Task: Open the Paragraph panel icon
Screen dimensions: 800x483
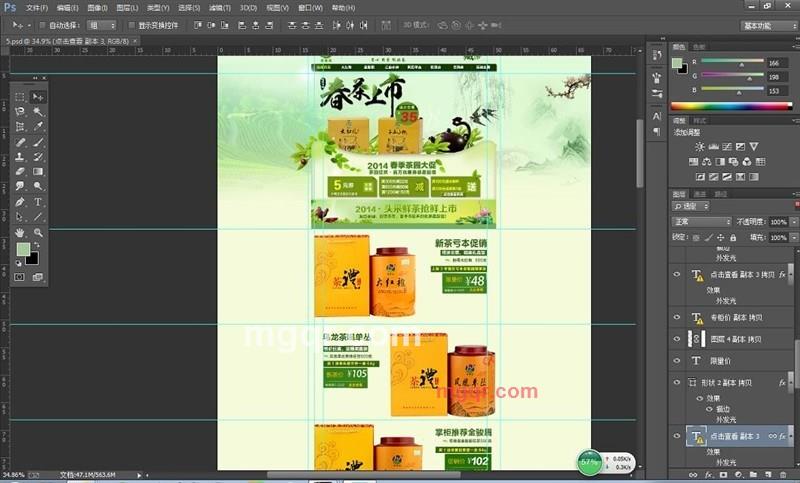Action: (657, 132)
